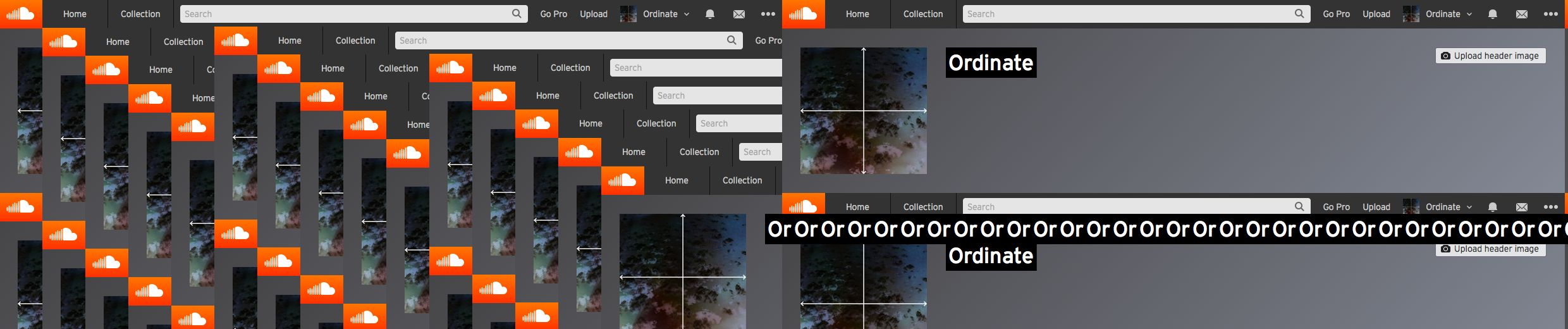This screenshot has height=329, width=1568.
Task: Focus the Search field in the top-right header
Action: 1136,14
